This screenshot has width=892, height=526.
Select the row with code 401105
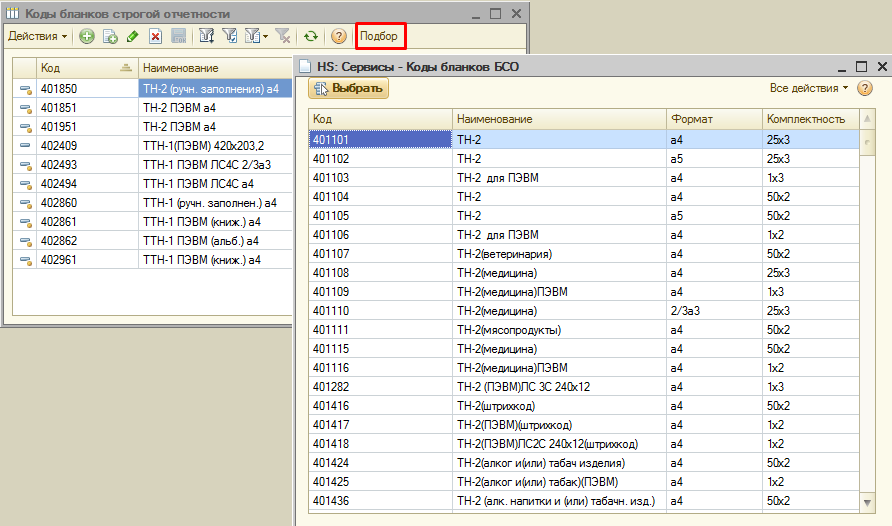click(584, 216)
